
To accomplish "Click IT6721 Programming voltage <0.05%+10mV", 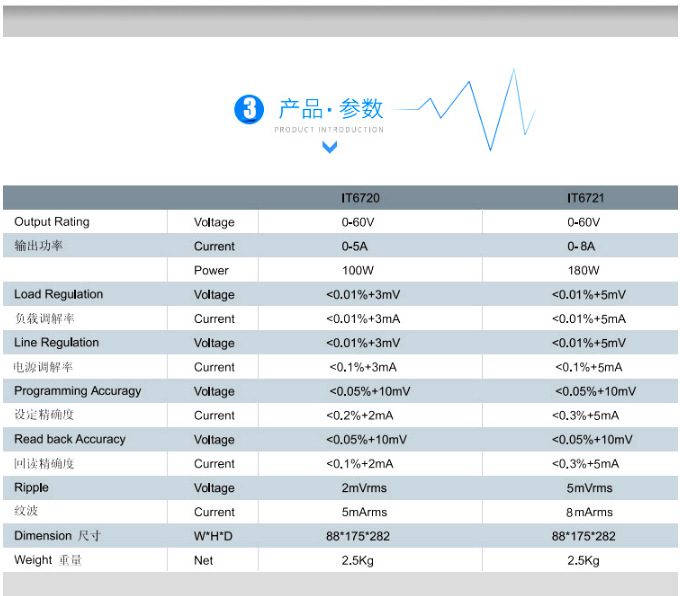I will coord(595,391).
